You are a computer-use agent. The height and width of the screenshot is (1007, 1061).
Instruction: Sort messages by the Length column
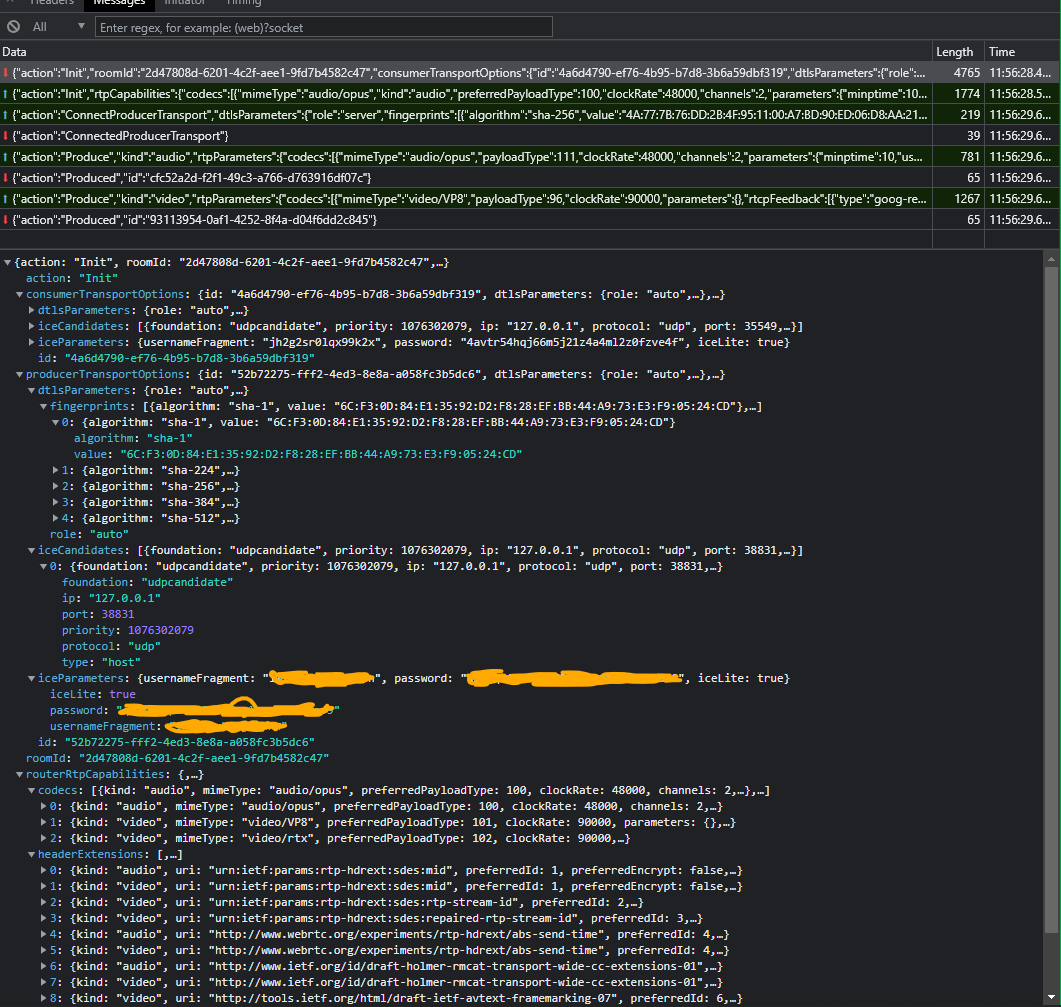[x=955, y=51]
